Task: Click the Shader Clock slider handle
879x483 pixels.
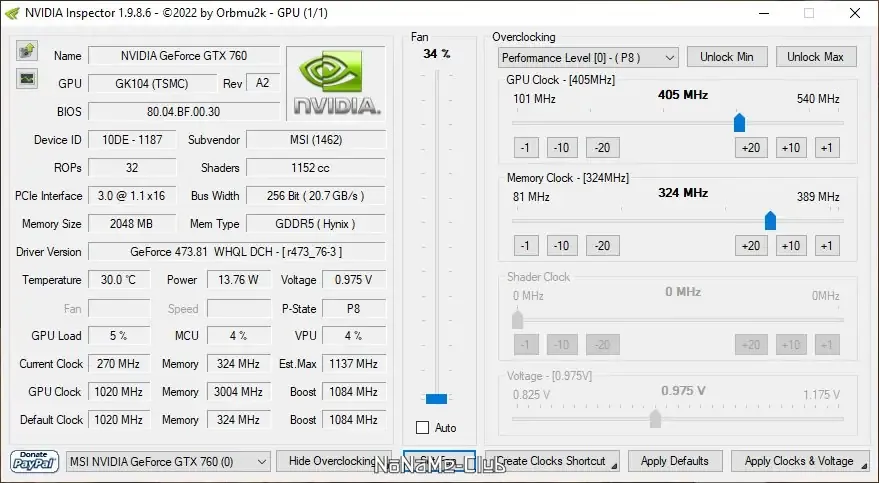Action: (517, 319)
